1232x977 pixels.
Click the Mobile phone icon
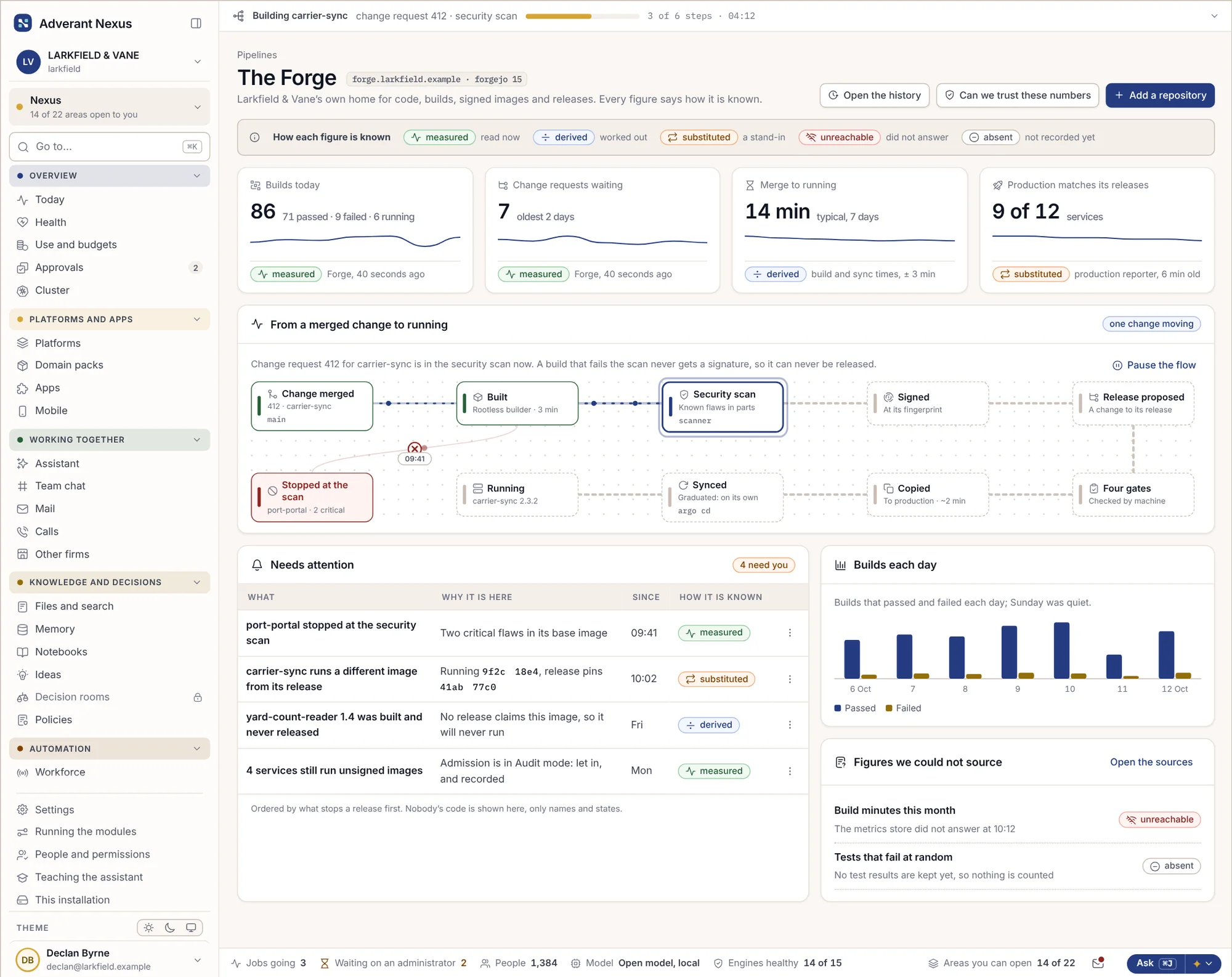click(23, 411)
